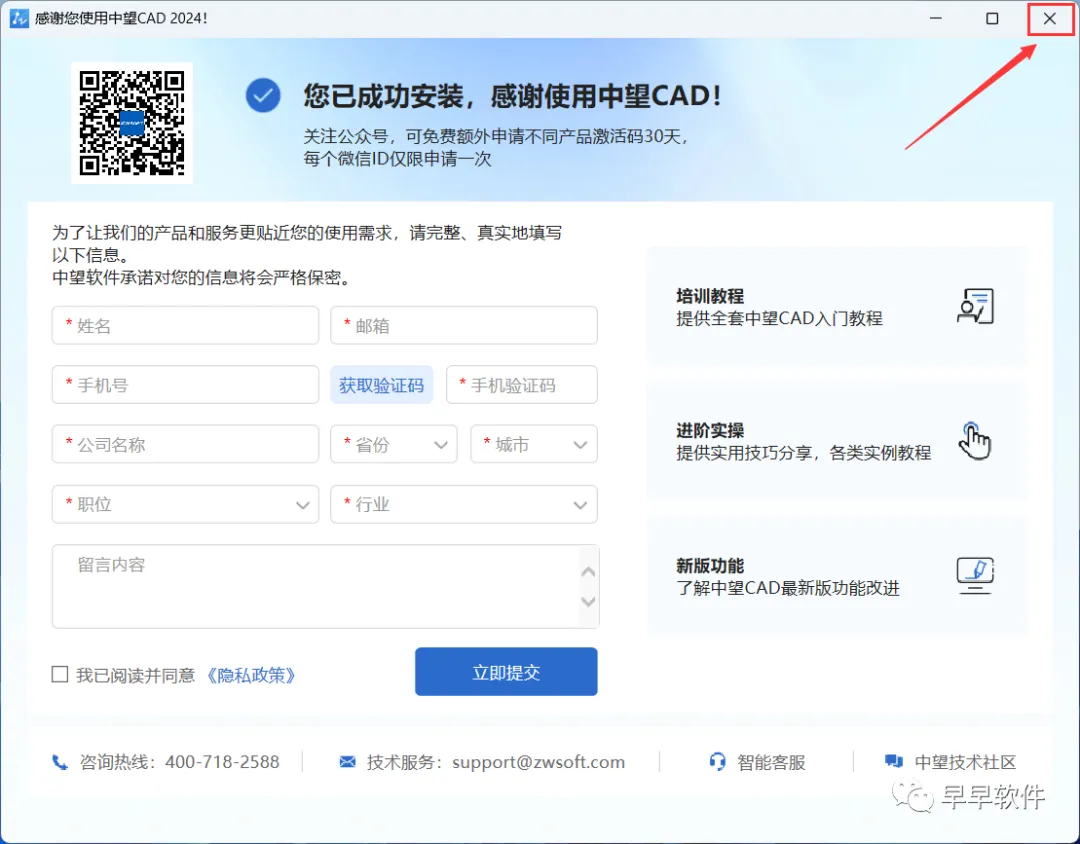Click the headset smart support icon

717,761
